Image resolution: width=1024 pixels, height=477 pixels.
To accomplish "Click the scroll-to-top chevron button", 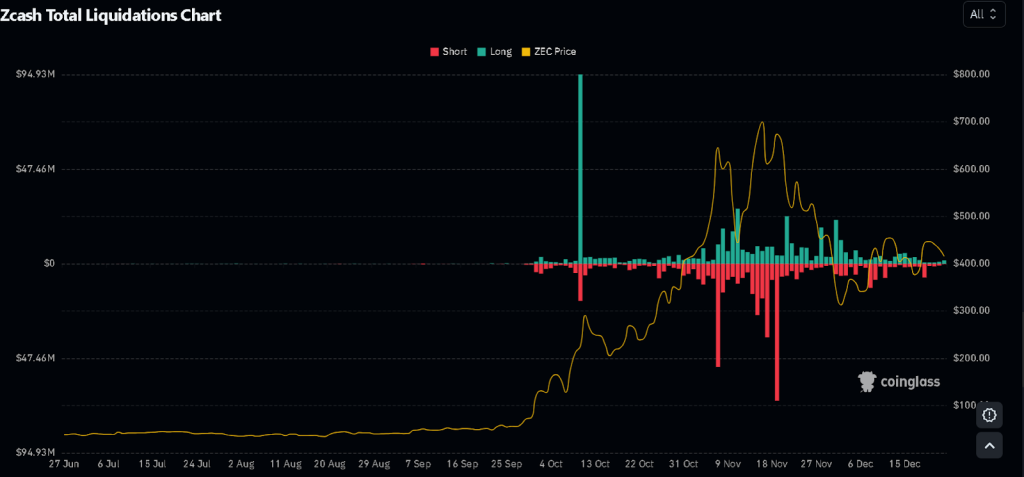I will (989, 446).
